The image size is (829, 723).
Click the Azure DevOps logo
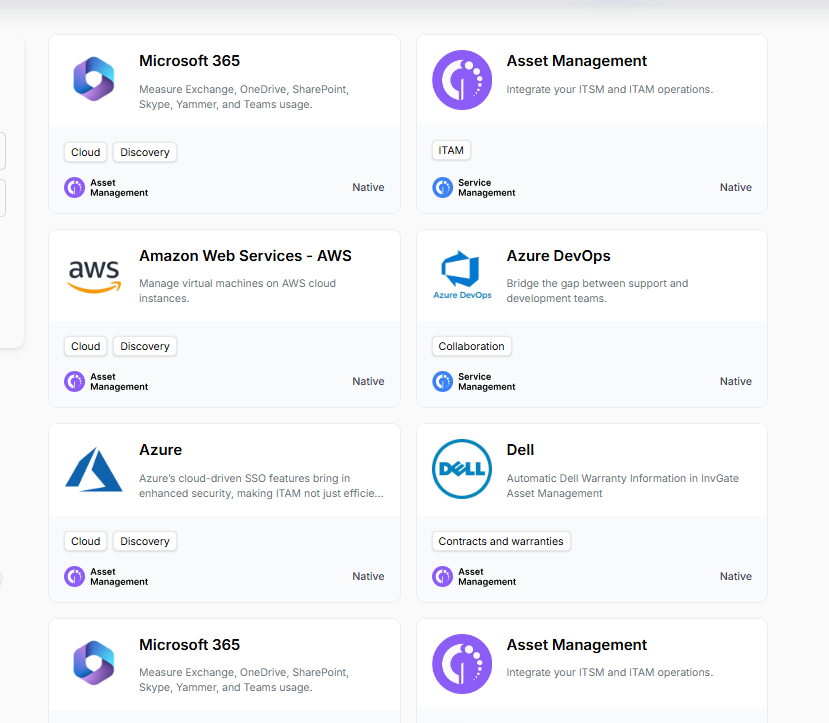tap(462, 275)
